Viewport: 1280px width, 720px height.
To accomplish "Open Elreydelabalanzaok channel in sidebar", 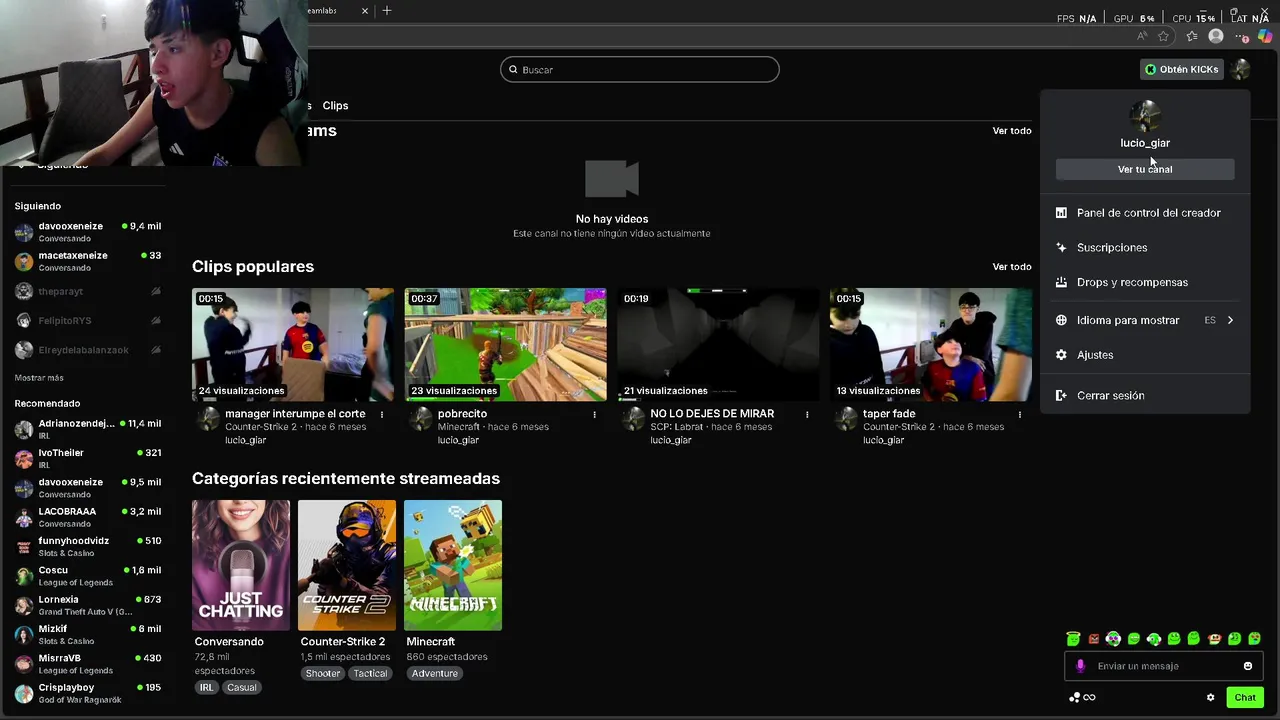I will [x=87, y=350].
